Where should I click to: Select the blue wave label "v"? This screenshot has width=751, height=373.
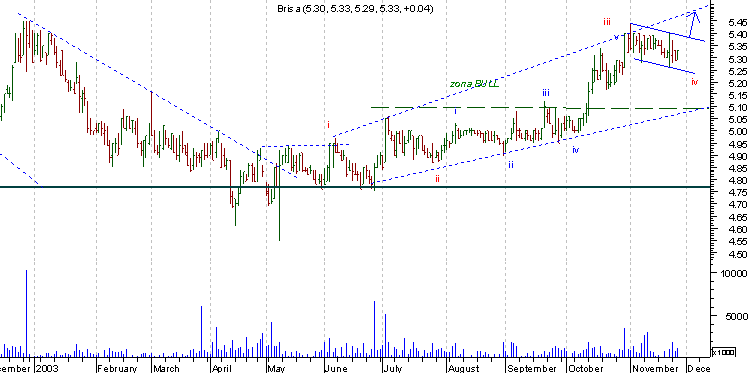point(616,37)
